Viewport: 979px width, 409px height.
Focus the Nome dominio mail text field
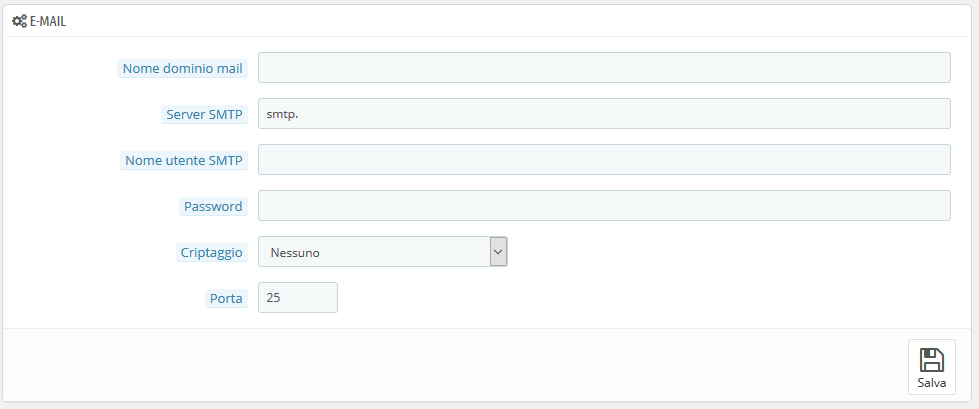tap(604, 67)
